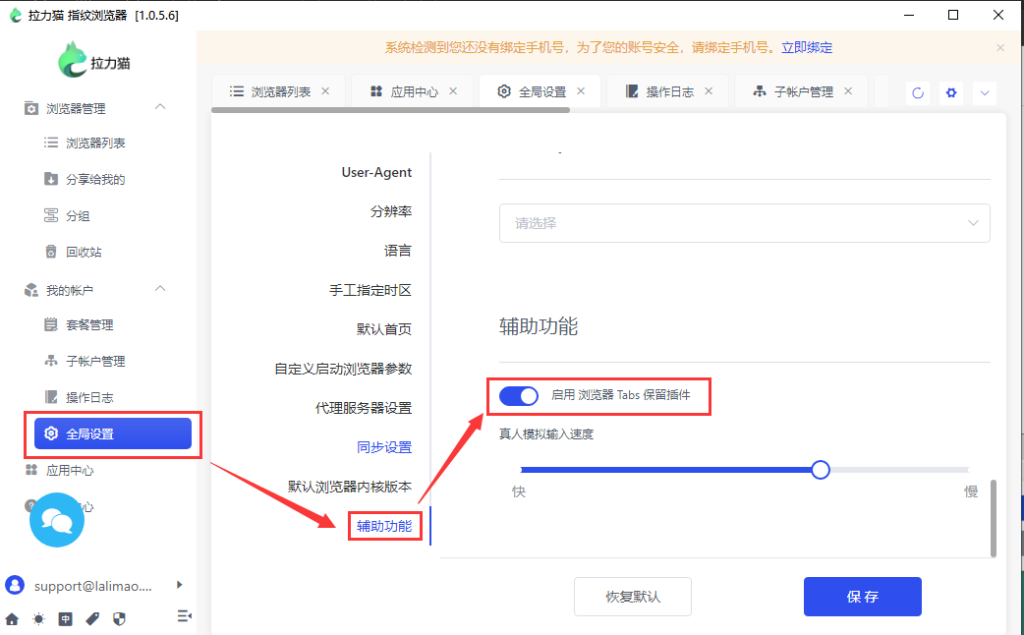Screen dimensions: 1024x635
Task: Click the 慢 label under the slider
Action: 971,491
